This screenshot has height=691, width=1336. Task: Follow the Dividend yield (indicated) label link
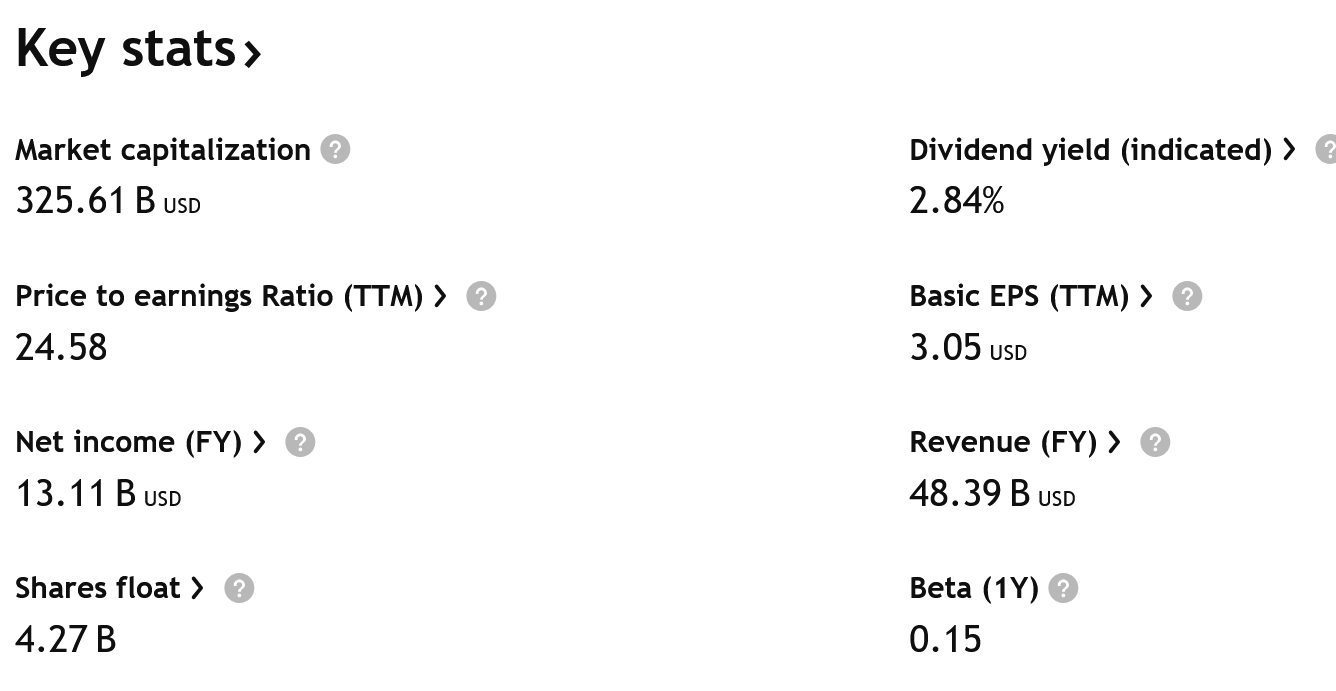tap(1090, 150)
